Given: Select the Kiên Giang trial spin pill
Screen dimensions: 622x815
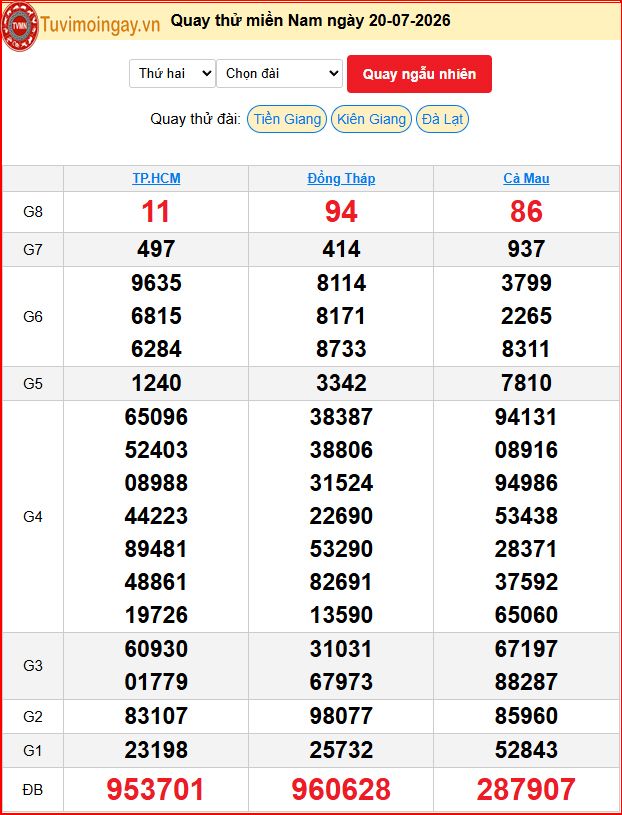Looking at the screenshot, I should point(372,119).
